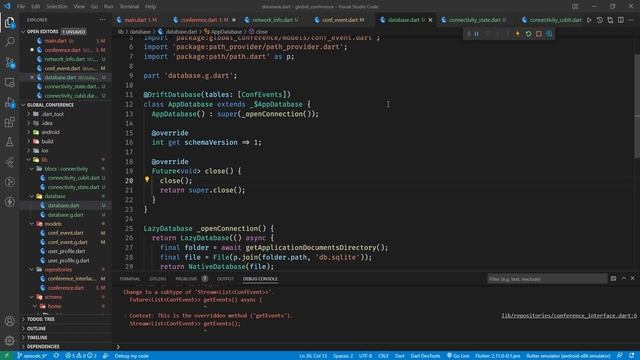The height and width of the screenshot is (360, 640).
Task: Open the Run and Debug view
Action: click(9, 102)
